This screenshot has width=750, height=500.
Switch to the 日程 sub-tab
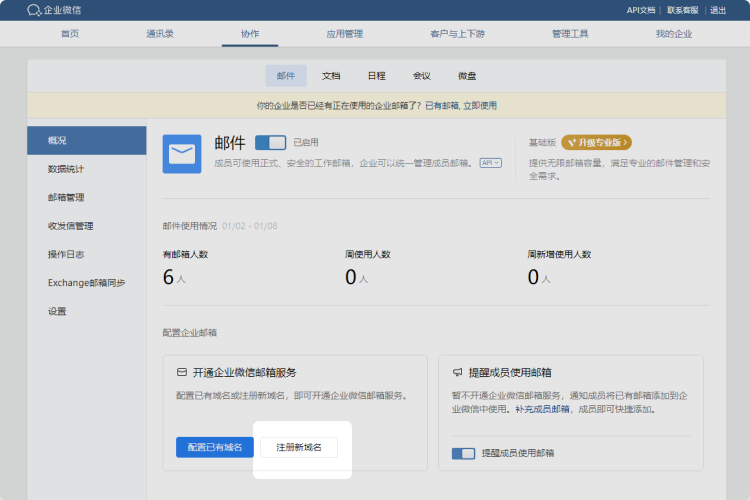click(x=376, y=76)
